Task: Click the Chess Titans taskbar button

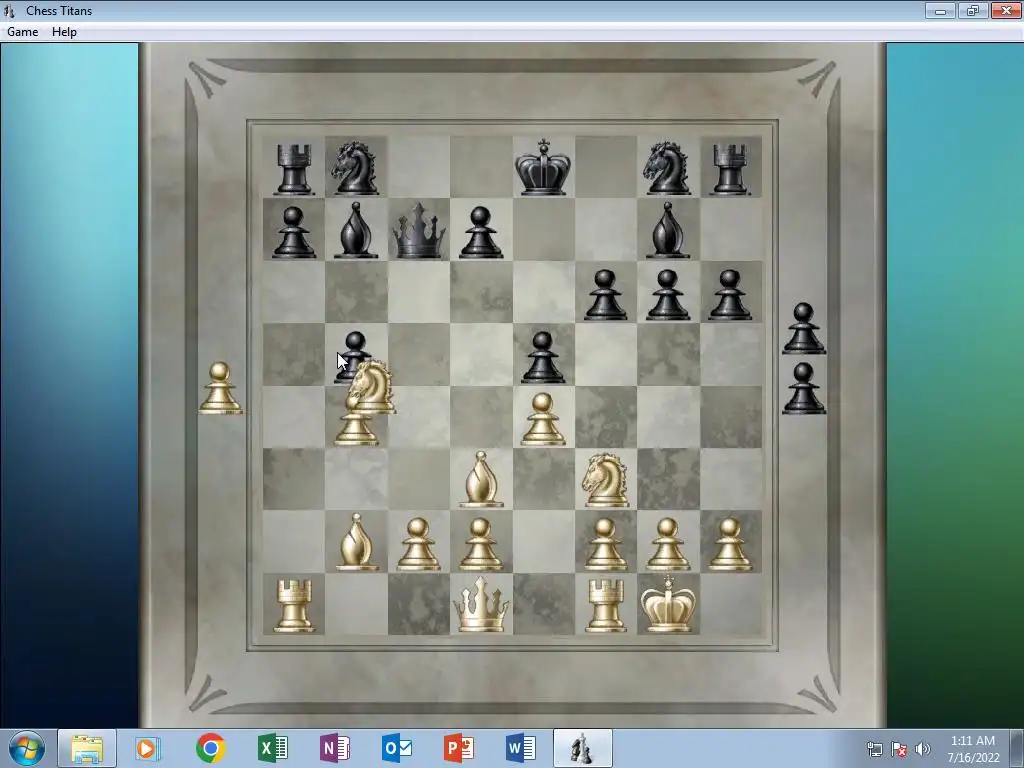Action: click(x=583, y=748)
